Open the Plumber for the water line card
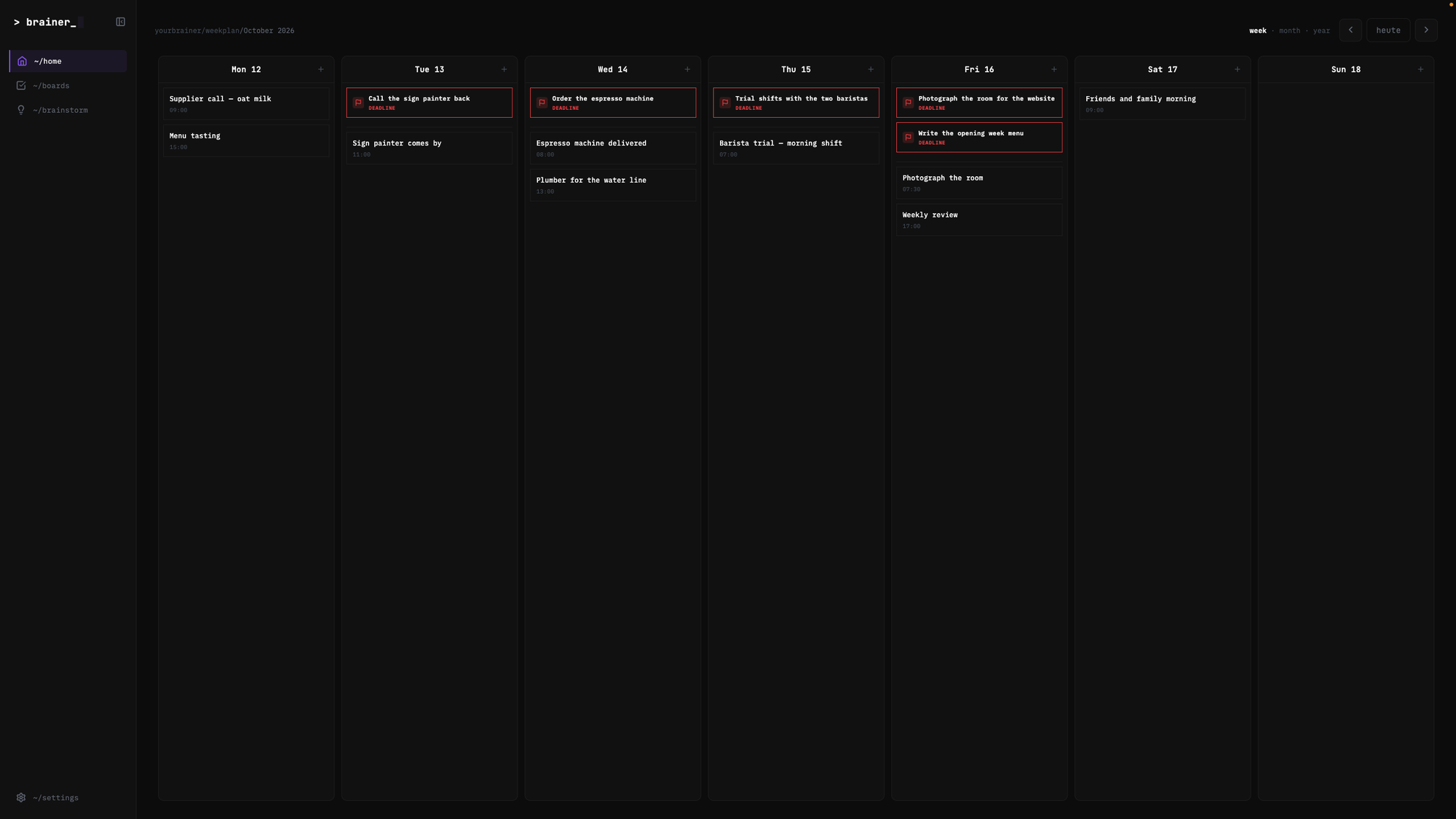 click(613, 186)
